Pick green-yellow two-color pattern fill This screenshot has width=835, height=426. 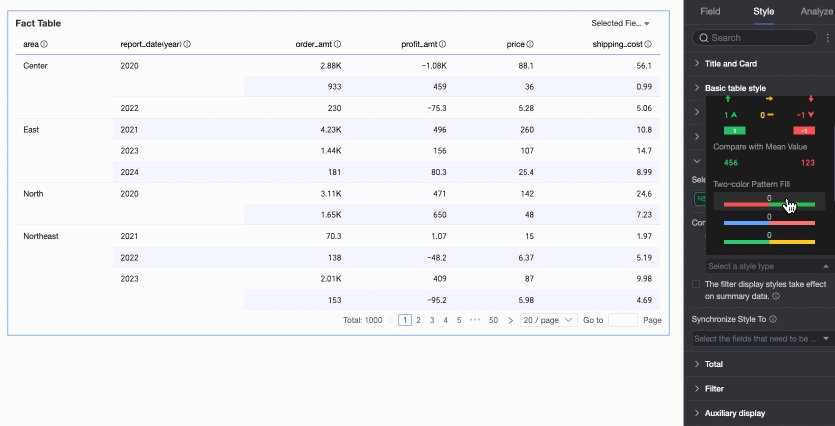click(769, 239)
